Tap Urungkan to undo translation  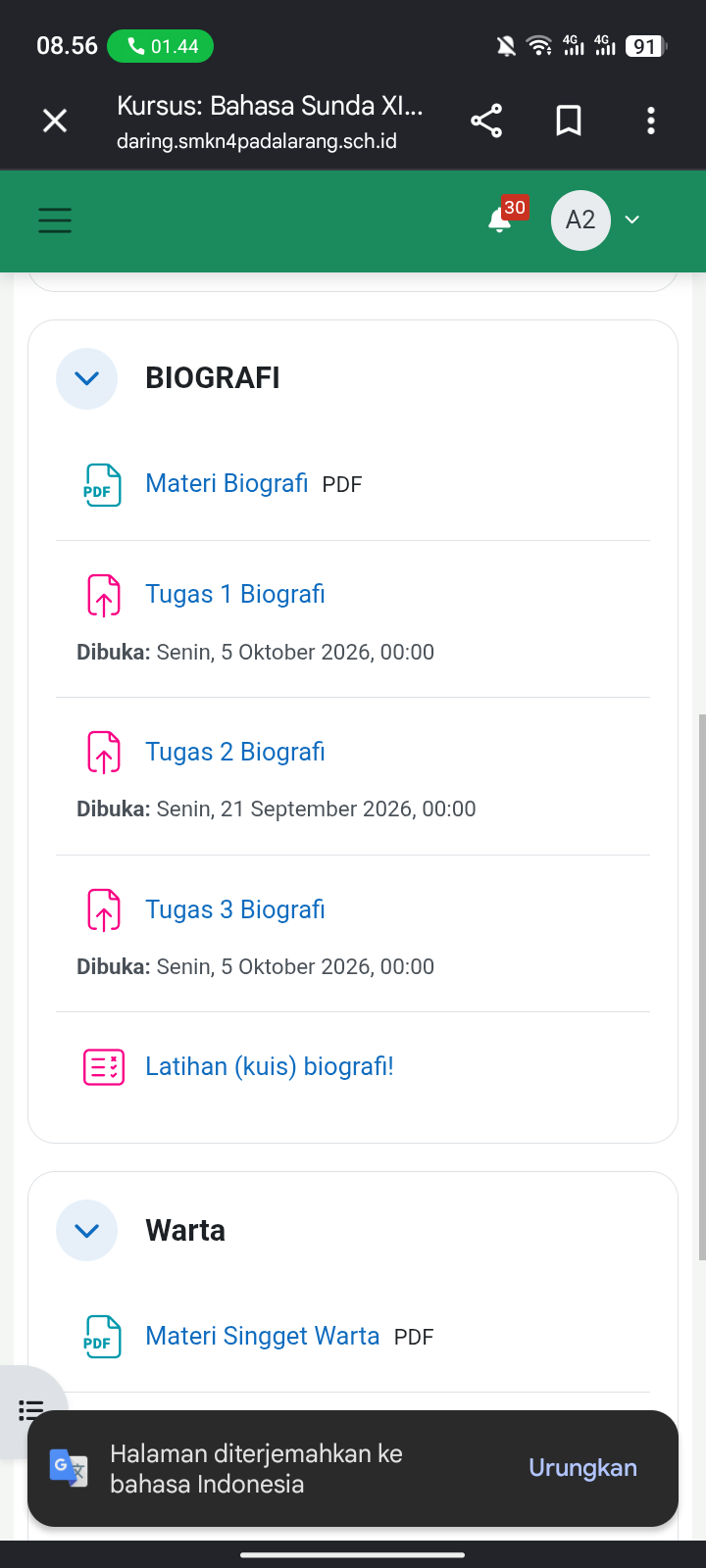tap(582, 1467)
